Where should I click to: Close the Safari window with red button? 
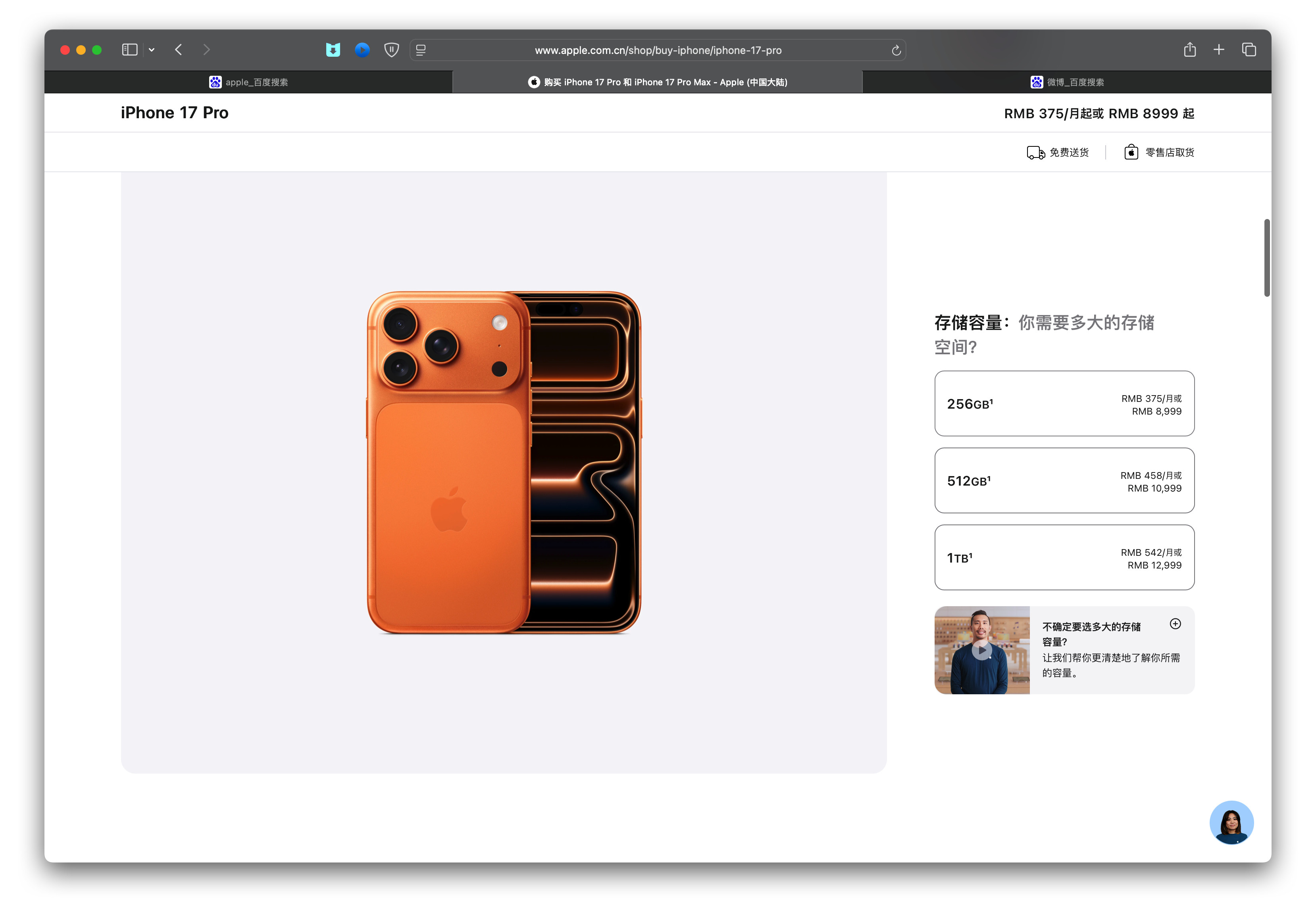(x=65, y=50)
